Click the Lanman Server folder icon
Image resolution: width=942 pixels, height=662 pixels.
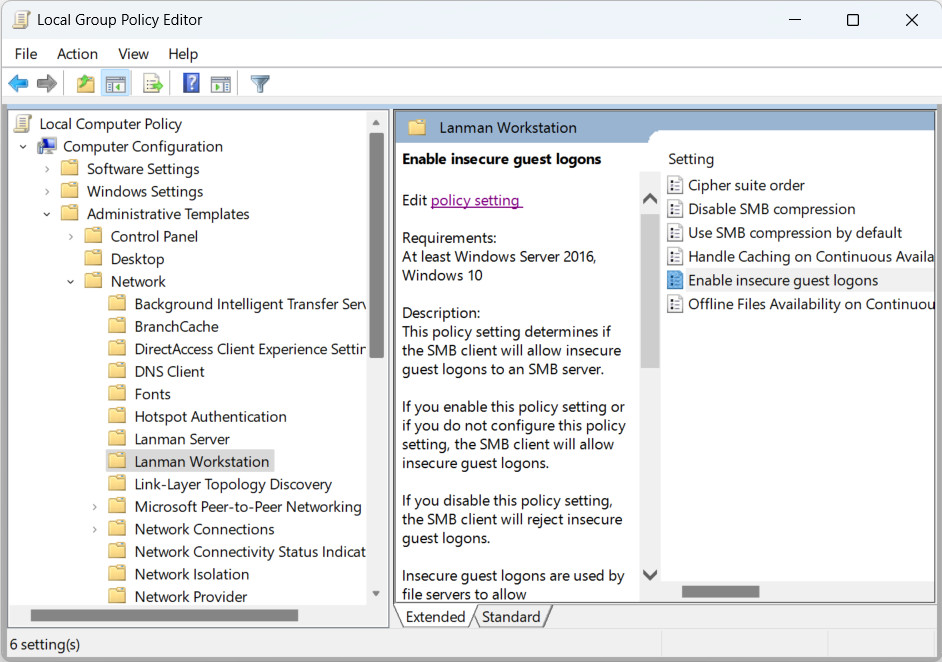(117, 438)
